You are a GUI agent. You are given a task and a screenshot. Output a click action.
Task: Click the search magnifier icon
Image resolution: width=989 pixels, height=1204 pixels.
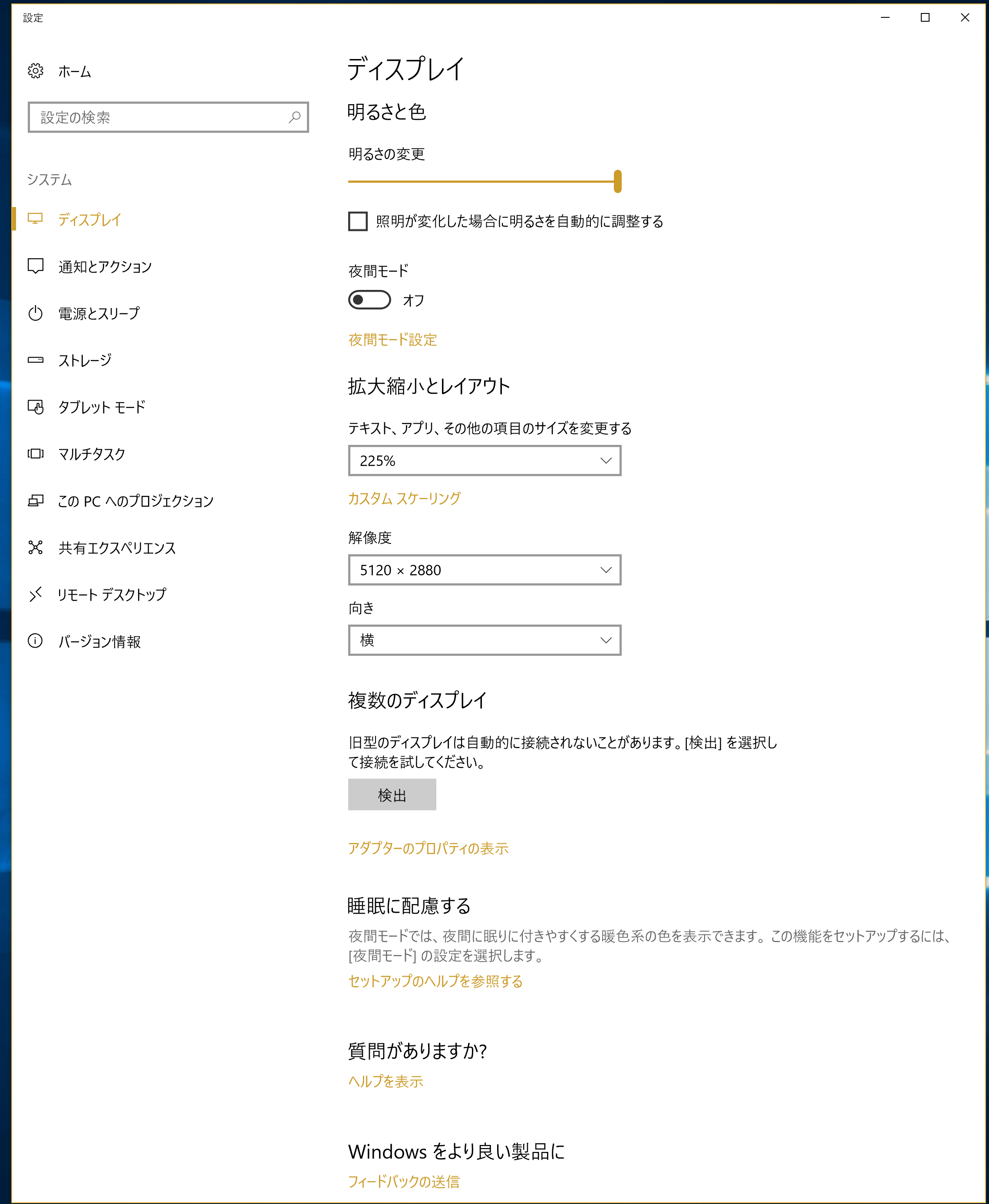tap(294, 117)
